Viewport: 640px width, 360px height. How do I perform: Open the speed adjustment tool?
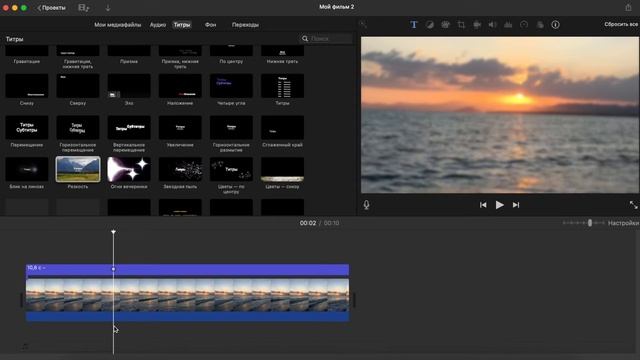click(524, 24)
